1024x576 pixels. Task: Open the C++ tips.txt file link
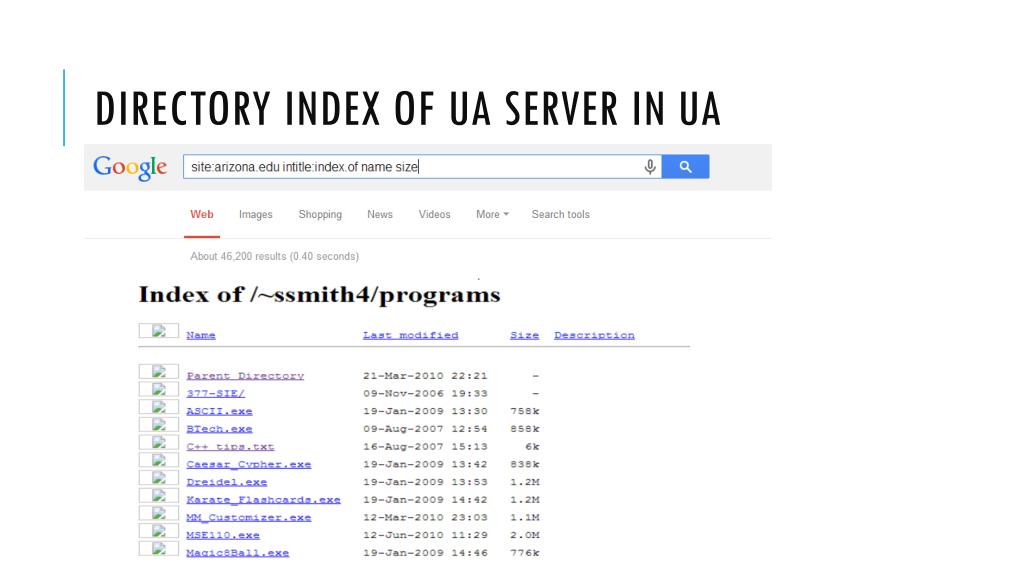click(x=230, y=447)
